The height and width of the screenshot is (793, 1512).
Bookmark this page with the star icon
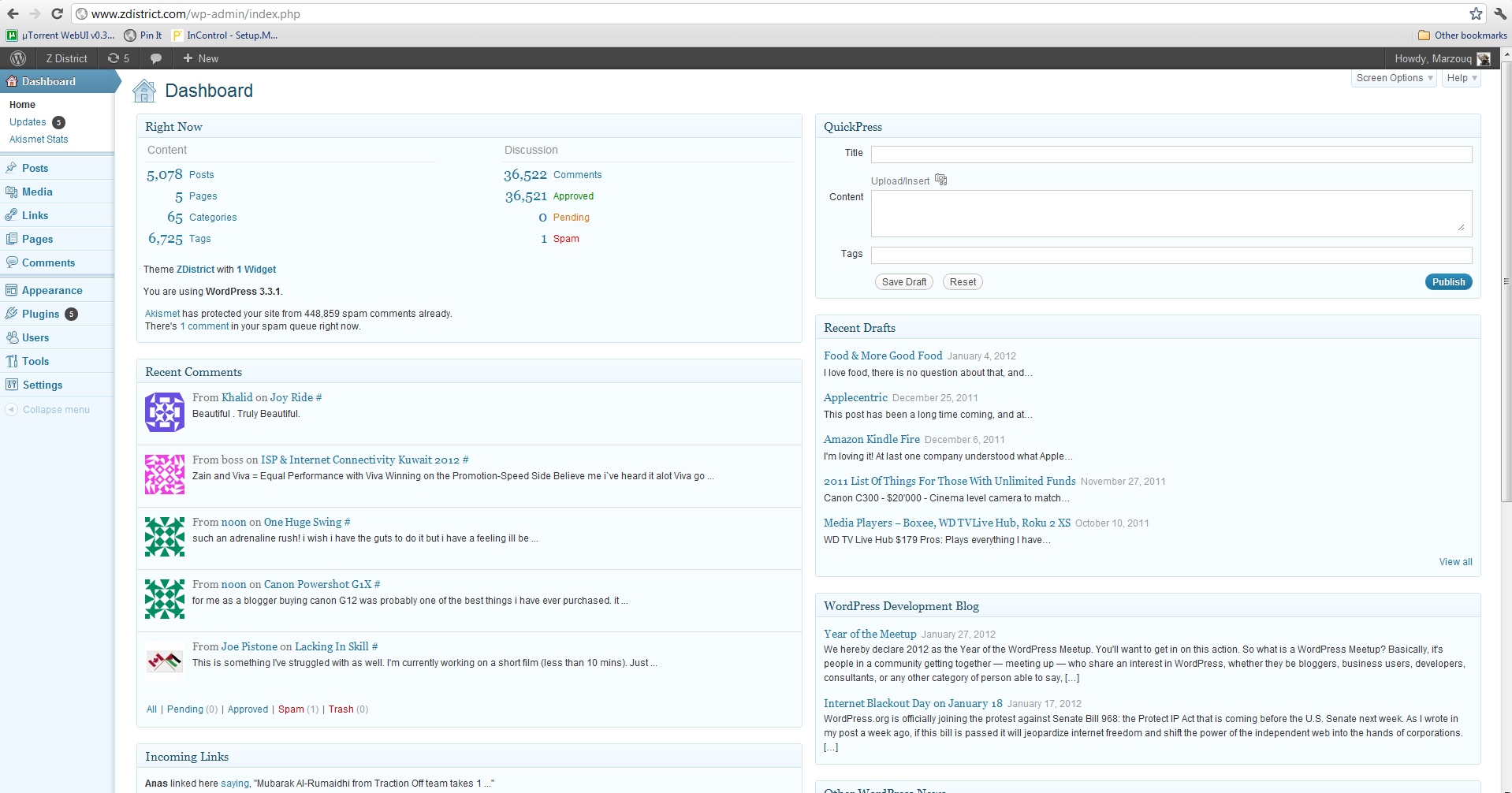1476,13
